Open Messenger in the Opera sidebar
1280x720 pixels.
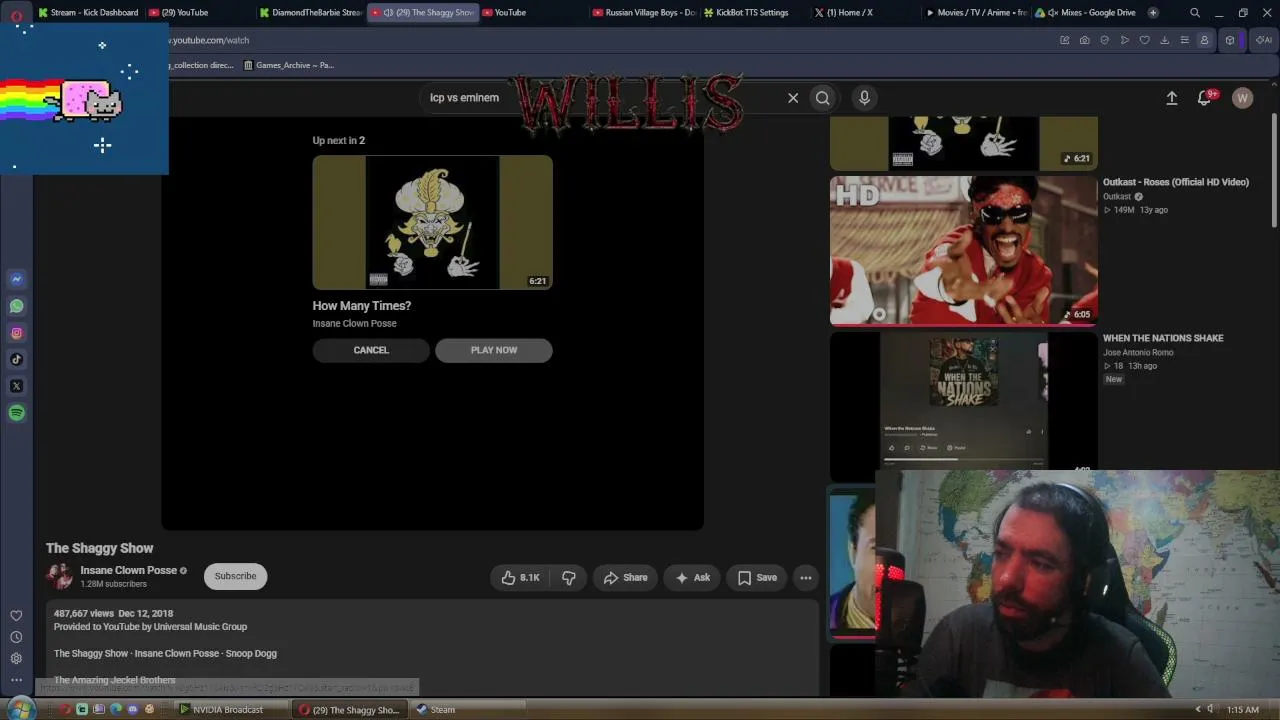[x=16, y=280]
